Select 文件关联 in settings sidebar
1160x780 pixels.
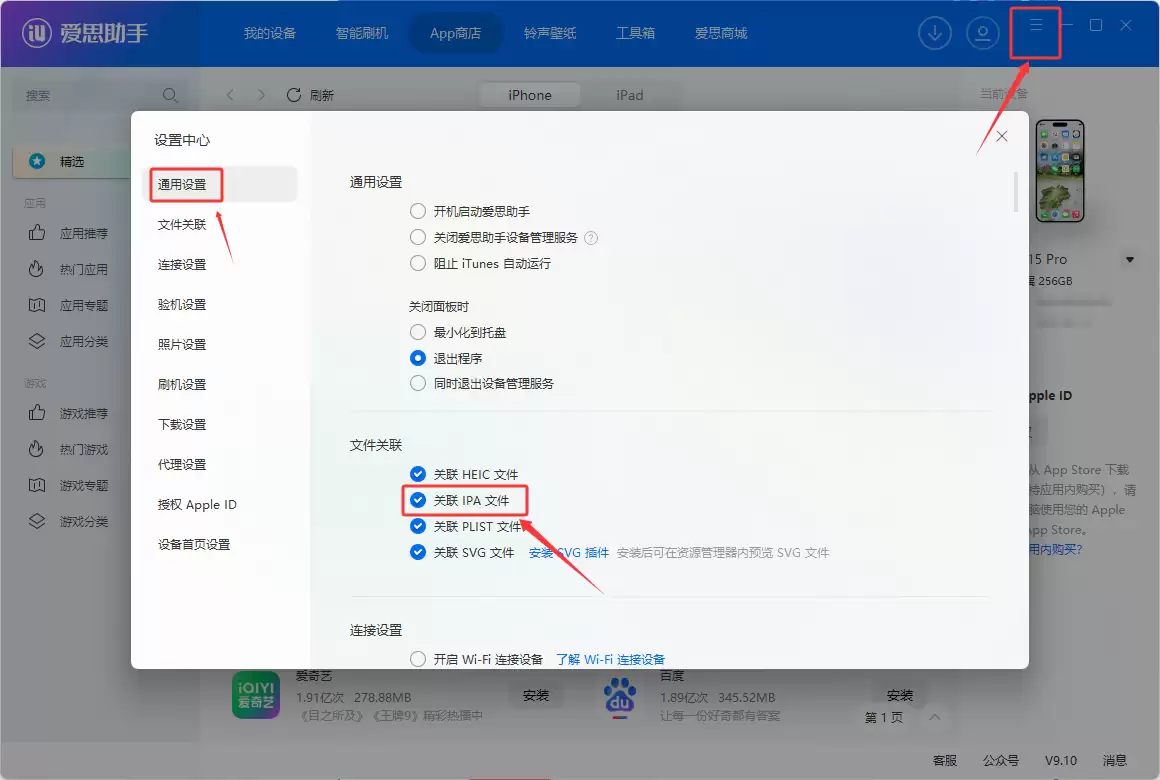[x=182, y=224]
